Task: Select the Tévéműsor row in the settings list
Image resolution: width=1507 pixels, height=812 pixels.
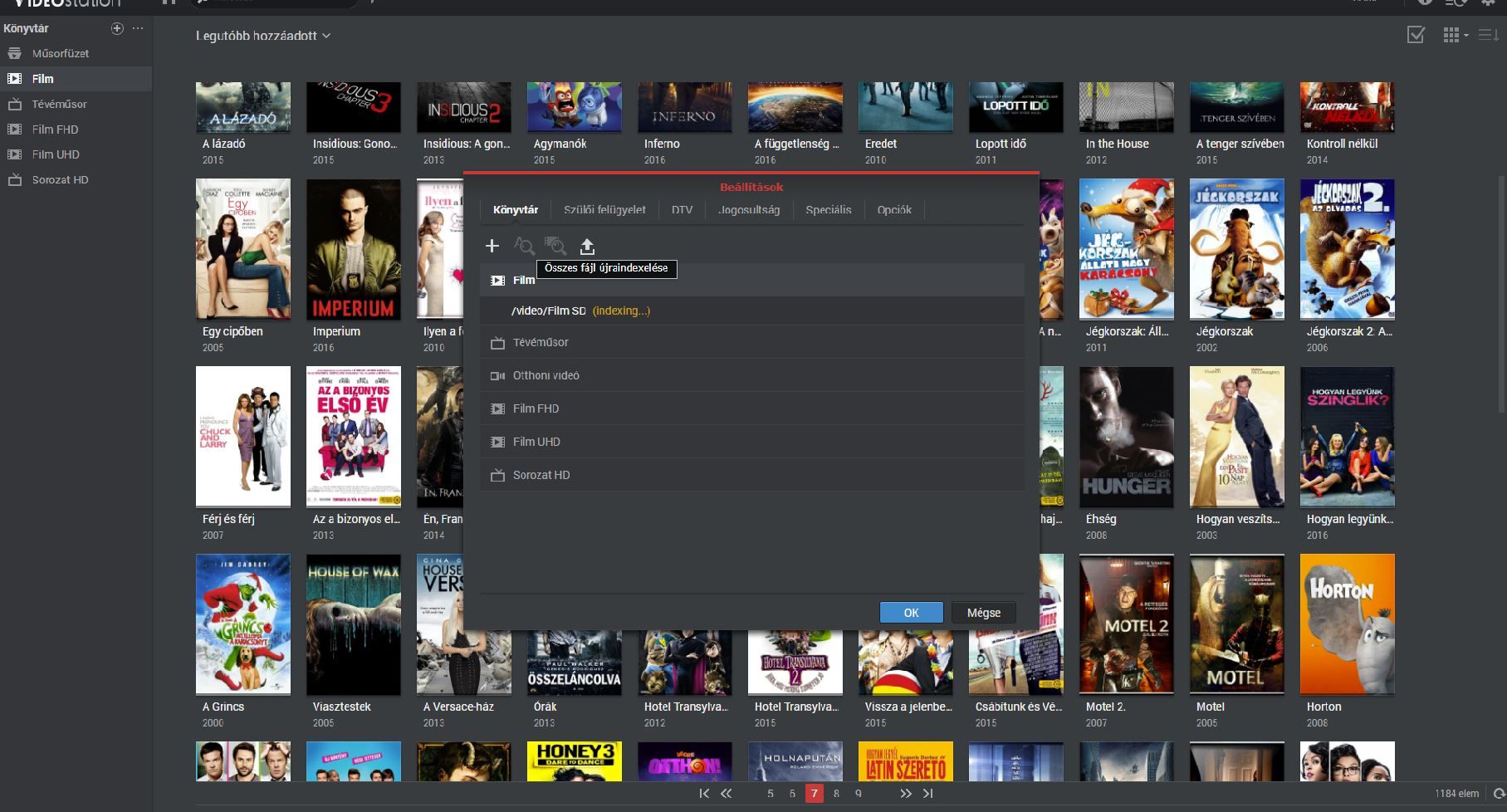Action: [x=751, y=342]
